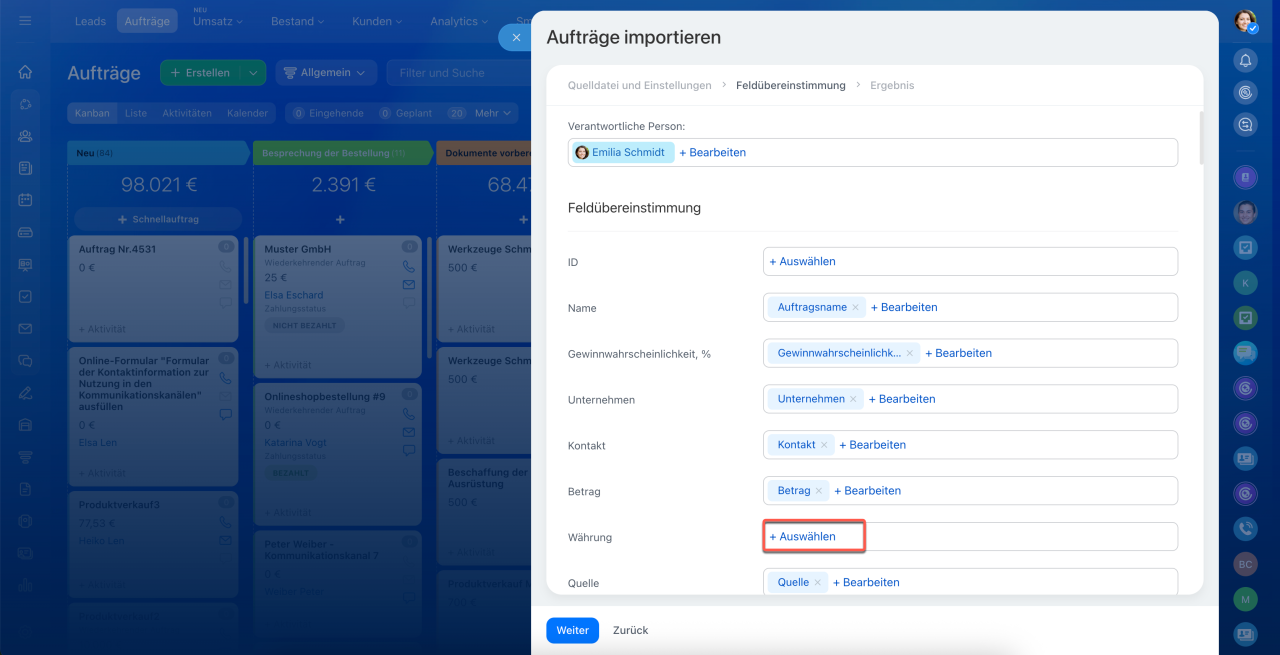Click the dialog's vertical scrollbar
Viewport: 1280px width, 655px height.
[1198, 138]
